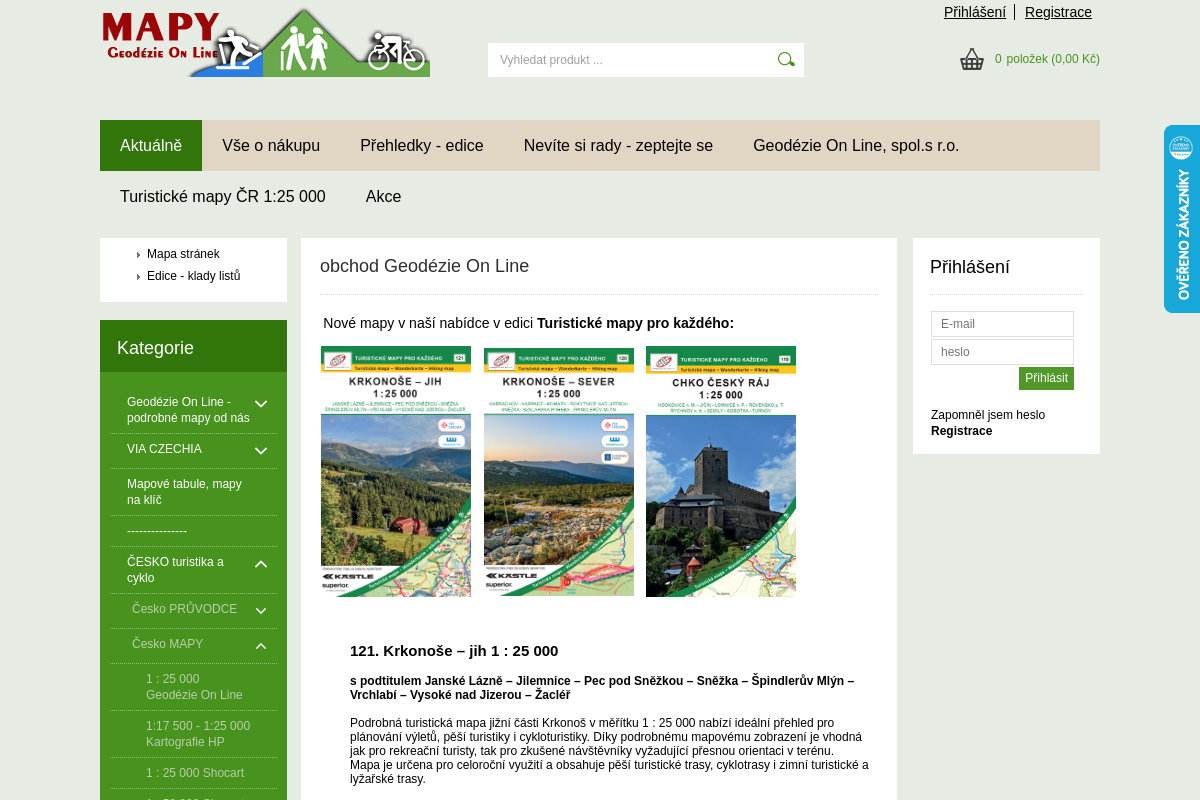The width and height of the screenshot is (1200, 800).
Task: Open the Vše o nákupu menu
Action: pos(271,146)
